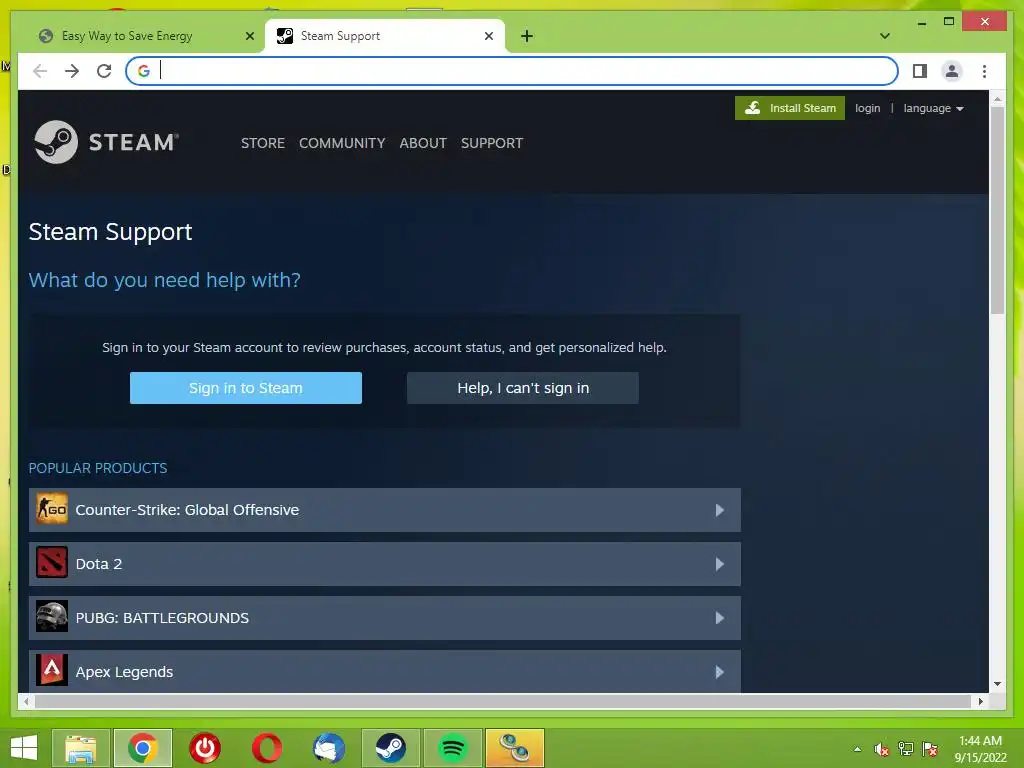The image size is (1024, 768).
Task: Click What do you need help with? text
Action: [x=165, y=280]
